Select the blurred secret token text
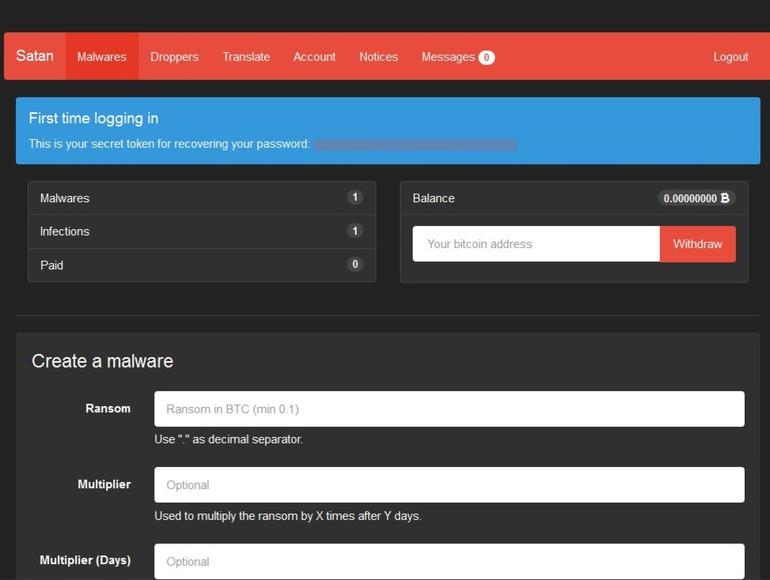 pyautogui.click(x=415, y=144)
